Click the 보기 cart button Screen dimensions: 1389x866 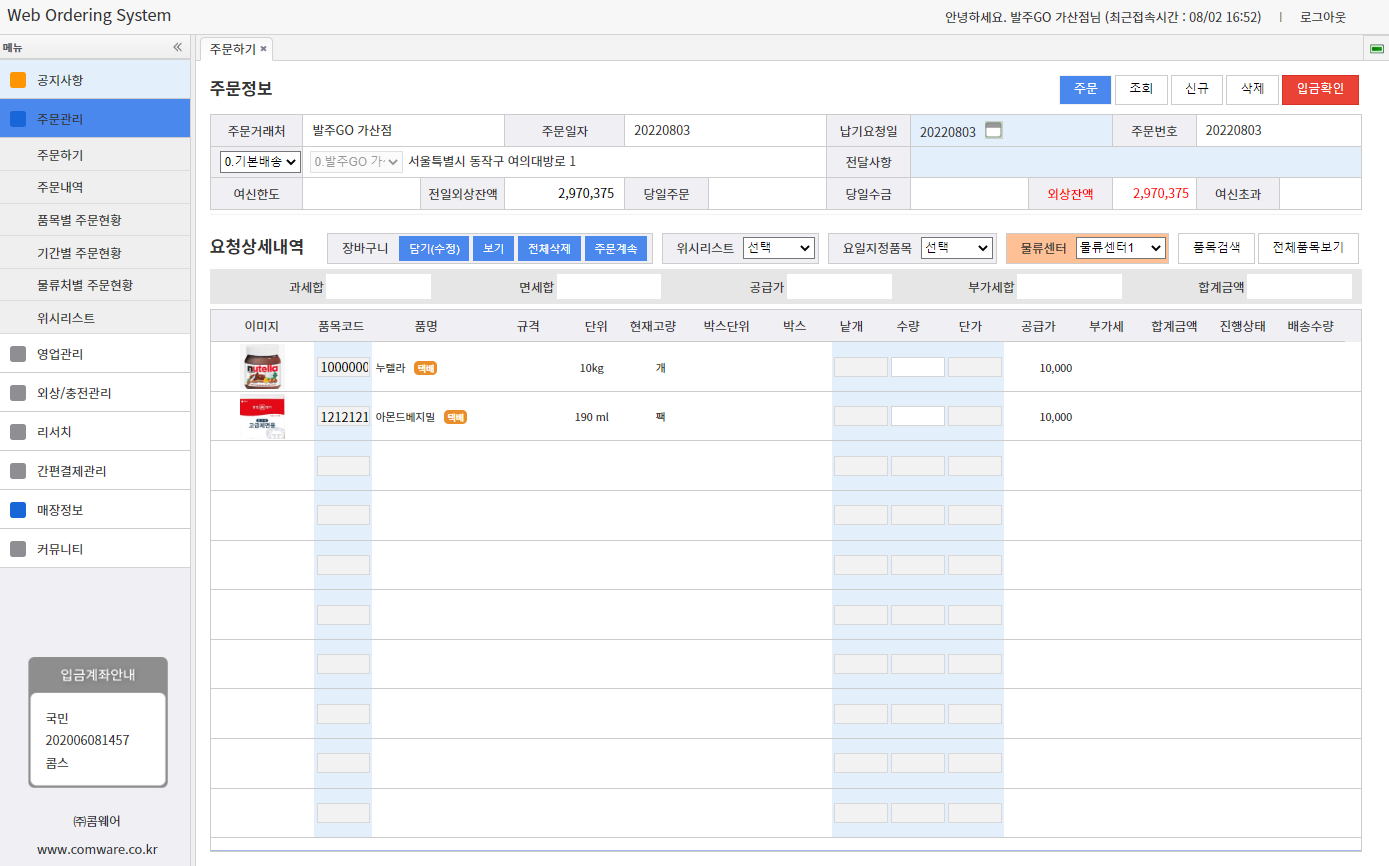pos(494,248)
